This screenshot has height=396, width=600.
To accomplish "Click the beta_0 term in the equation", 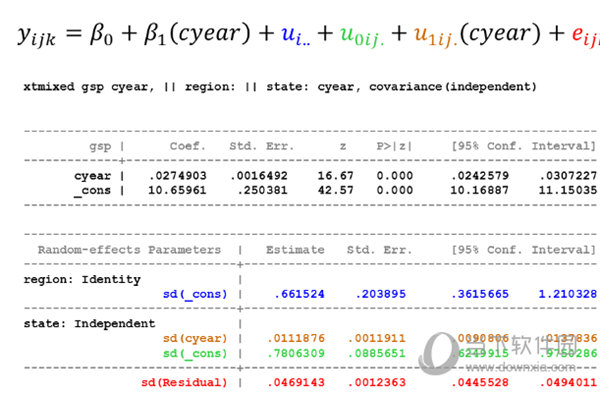I will click(101, 34).
